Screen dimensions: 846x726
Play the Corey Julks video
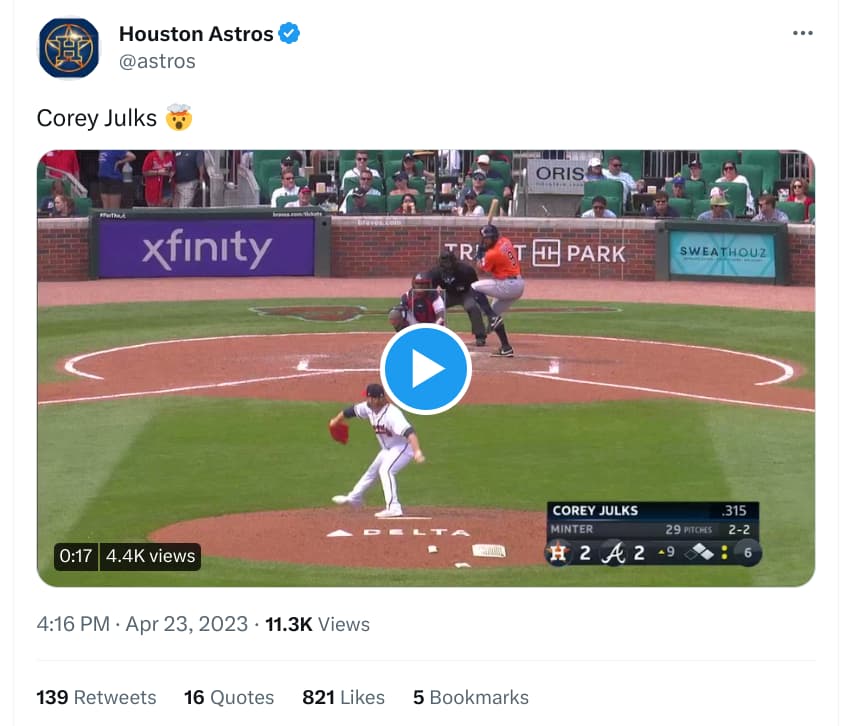(x=426, y=369)
